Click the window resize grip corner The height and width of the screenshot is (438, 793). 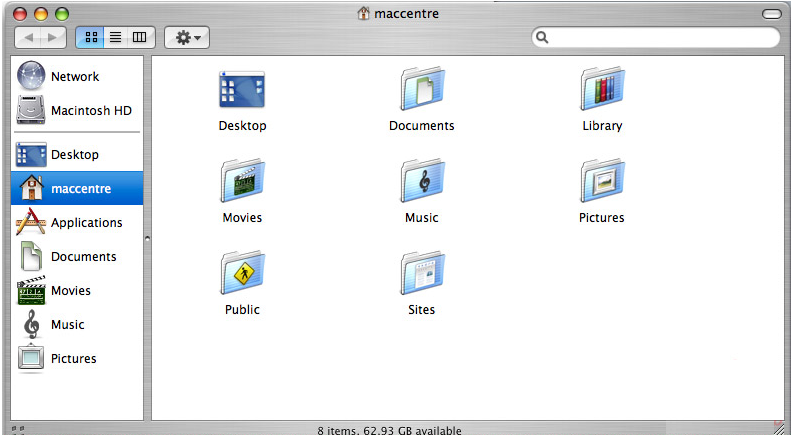tap(779, 428)
